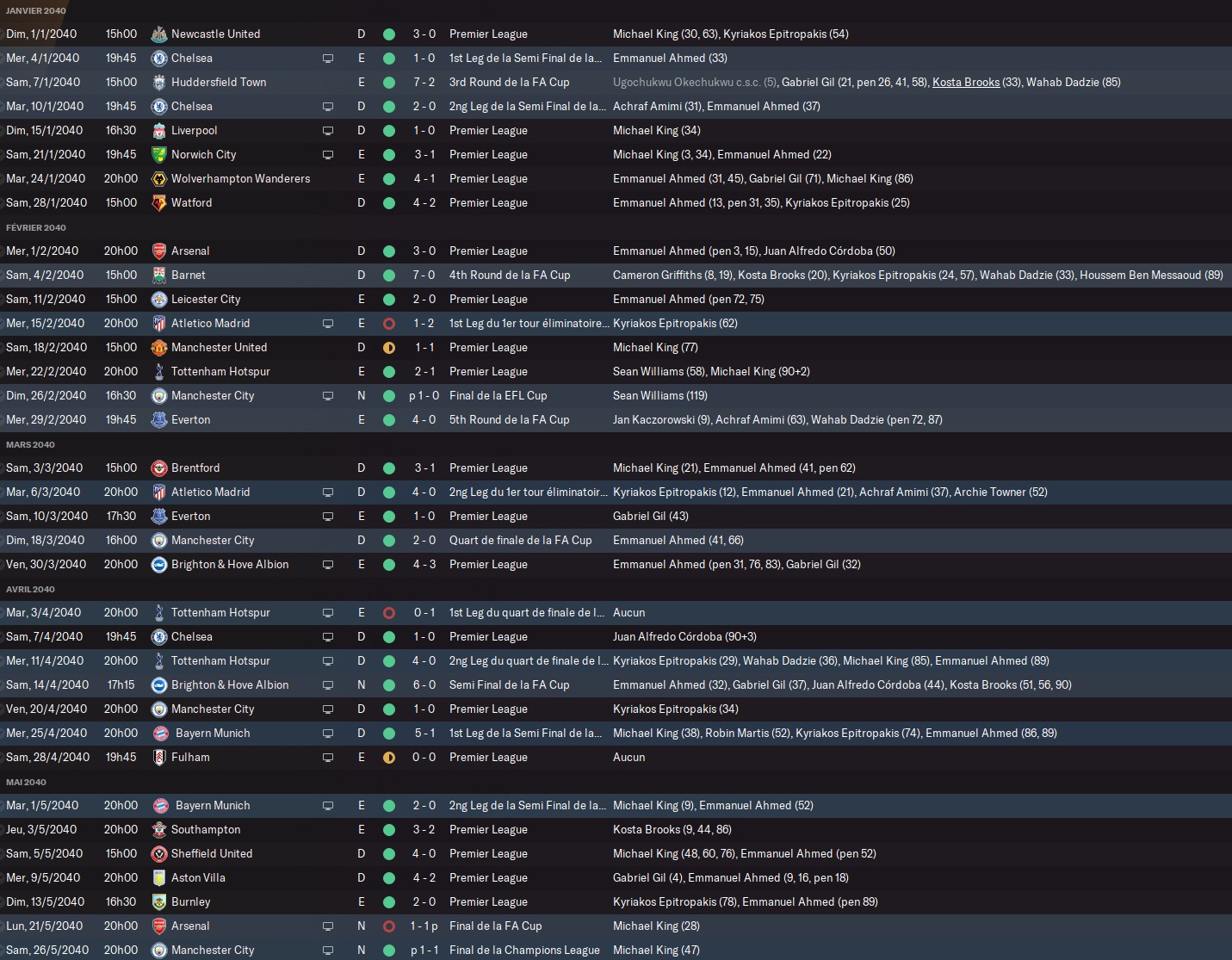Select 'Final de la FA Cup' competition text

pos(496,926)
